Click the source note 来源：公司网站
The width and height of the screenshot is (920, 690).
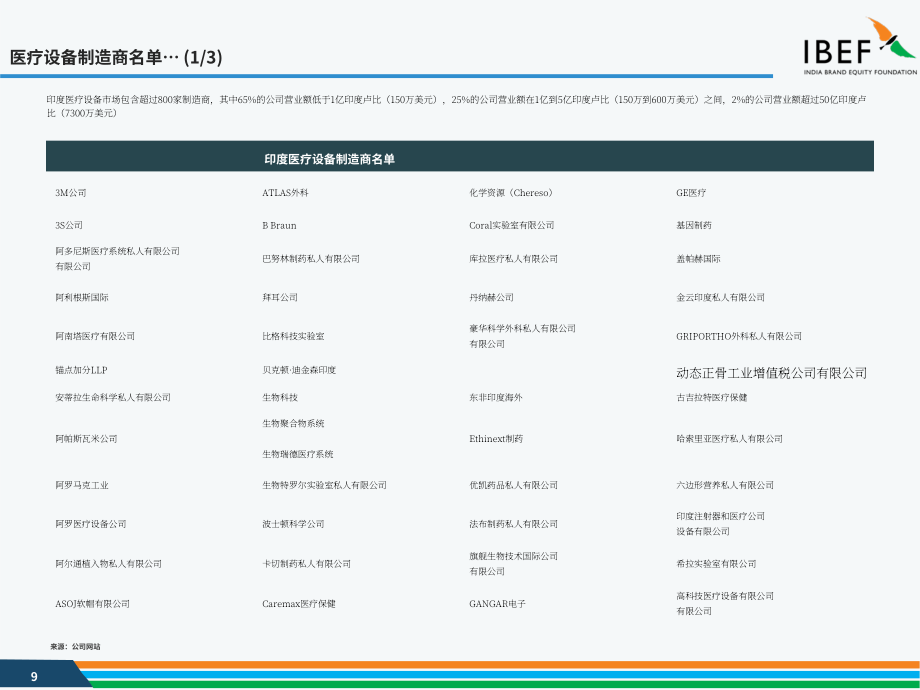point(75,647)
